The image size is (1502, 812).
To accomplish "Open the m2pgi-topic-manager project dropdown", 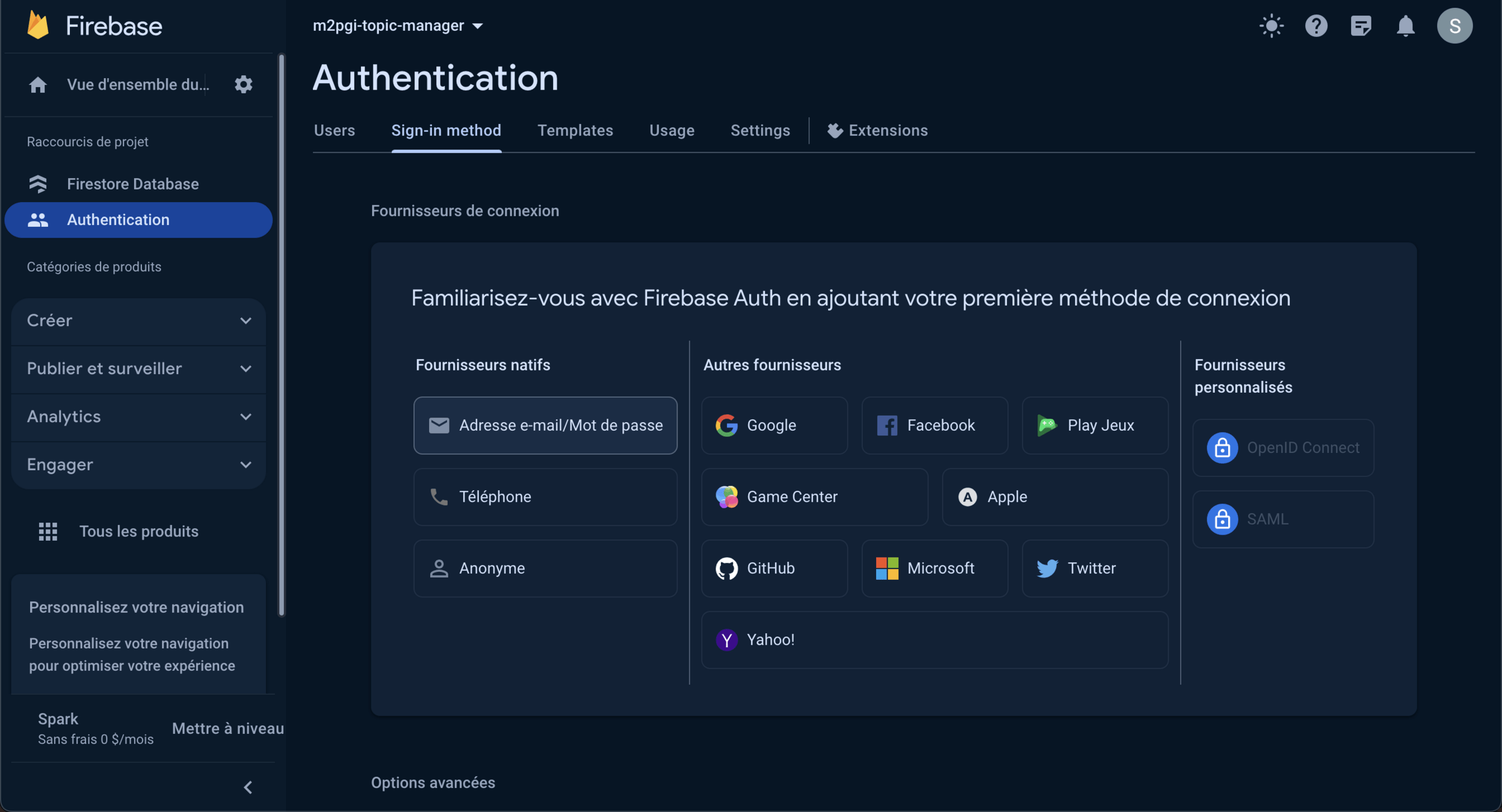I will pos(397,26).
